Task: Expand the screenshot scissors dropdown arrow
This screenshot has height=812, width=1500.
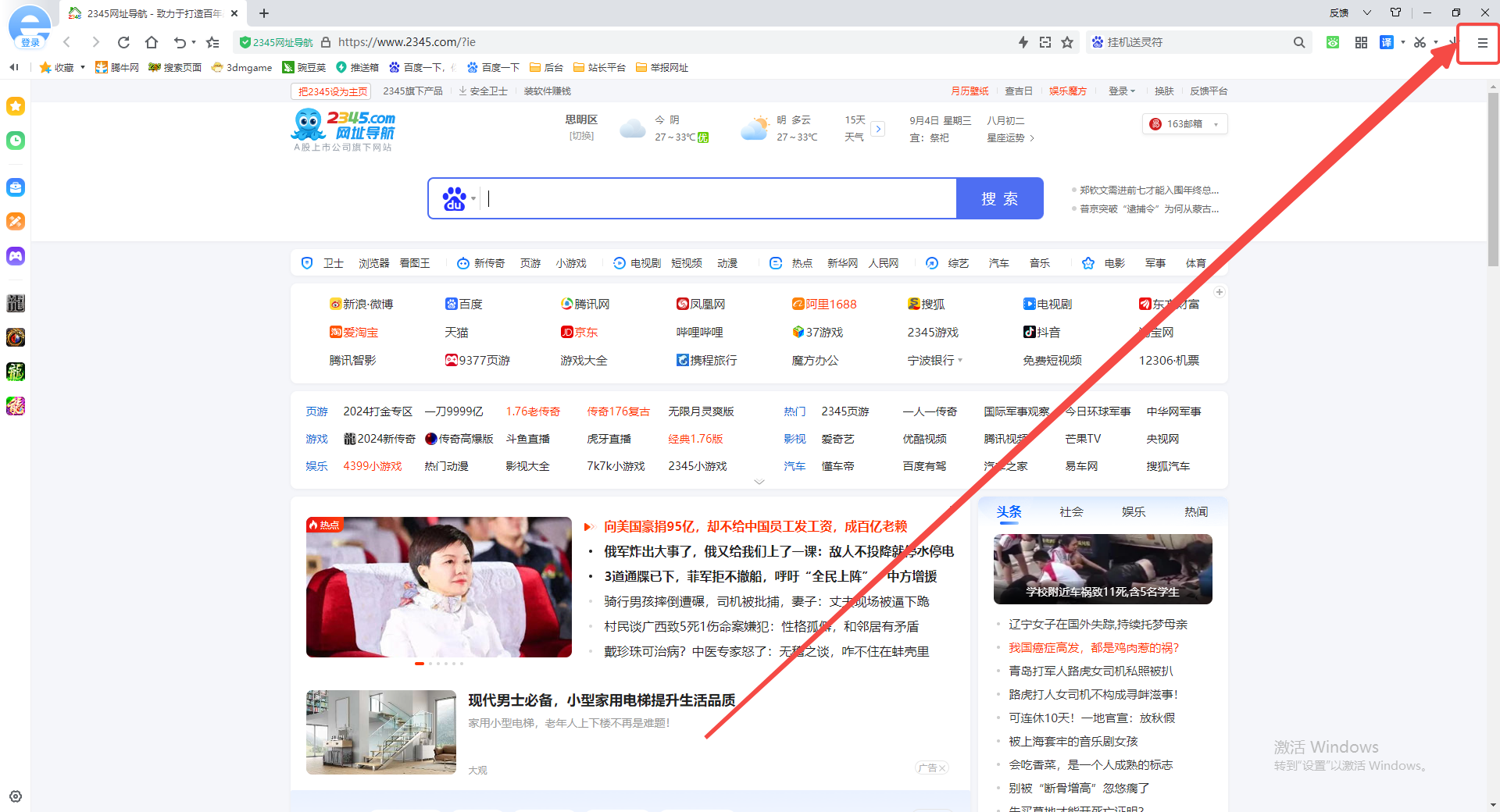Action: [x=1436, y=42]
